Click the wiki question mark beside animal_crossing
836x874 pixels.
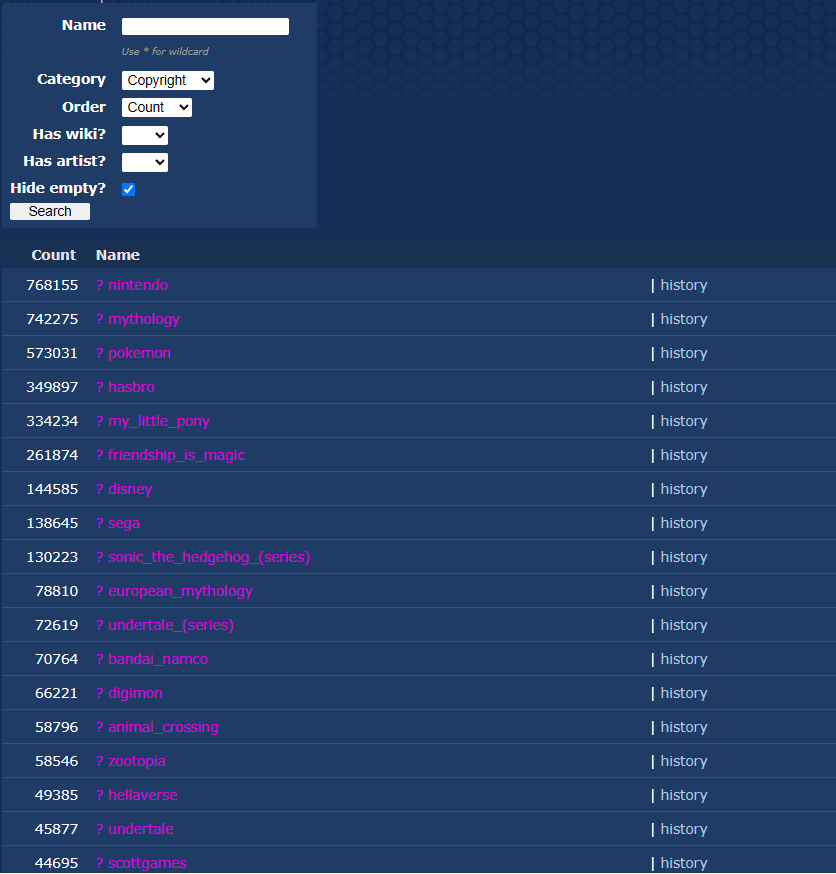(x=100, y=727)
